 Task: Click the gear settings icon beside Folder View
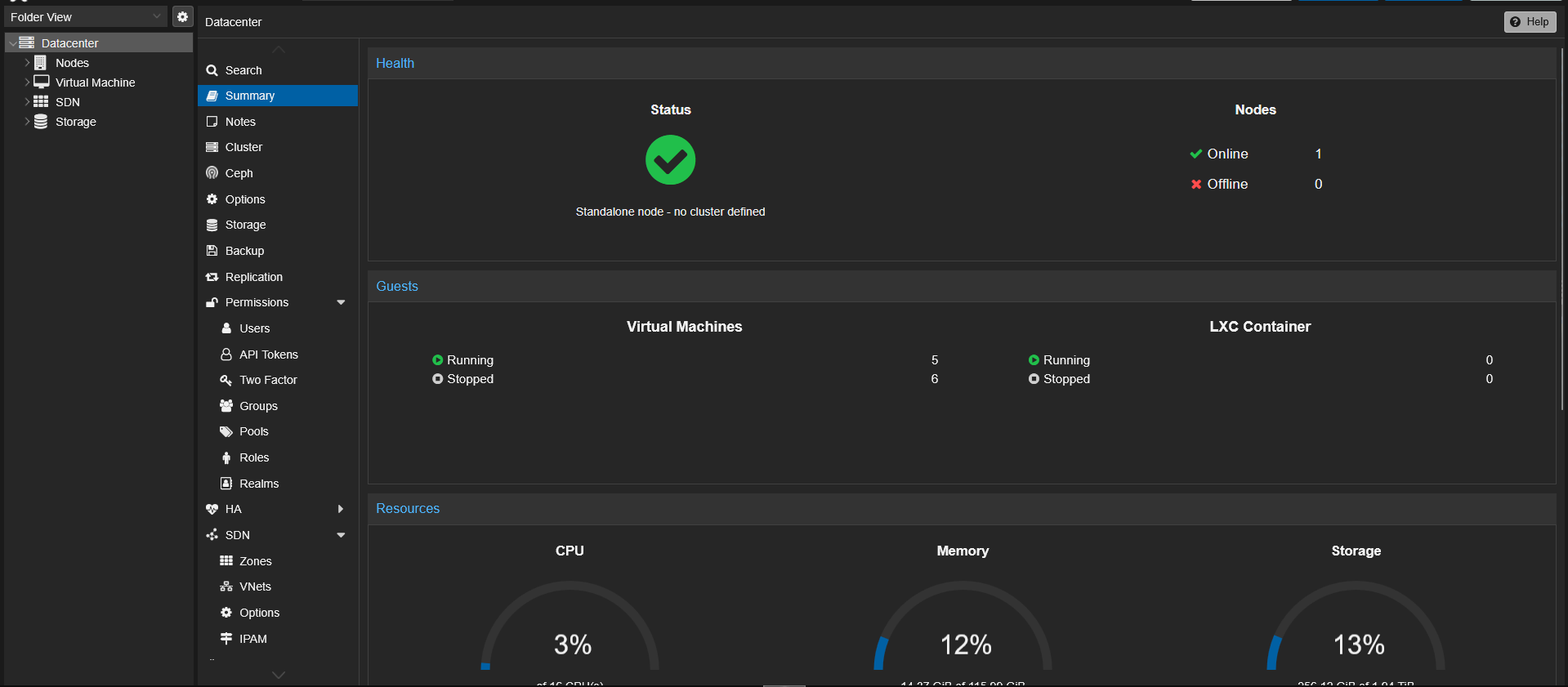(x=182, y=16)
